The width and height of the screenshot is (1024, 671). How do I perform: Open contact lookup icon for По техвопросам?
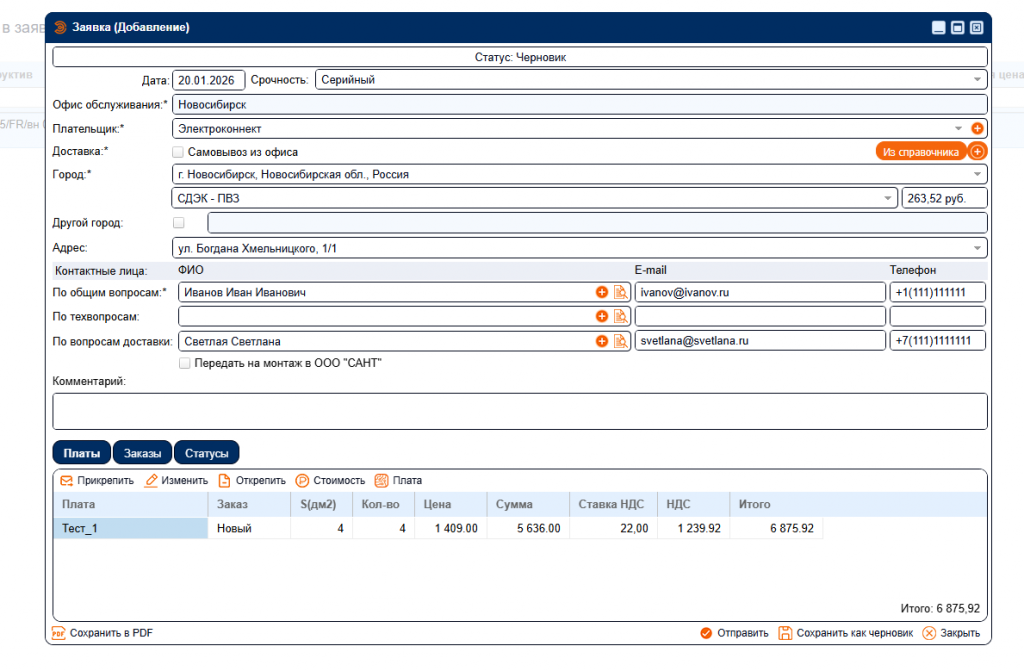click(620, 316)
